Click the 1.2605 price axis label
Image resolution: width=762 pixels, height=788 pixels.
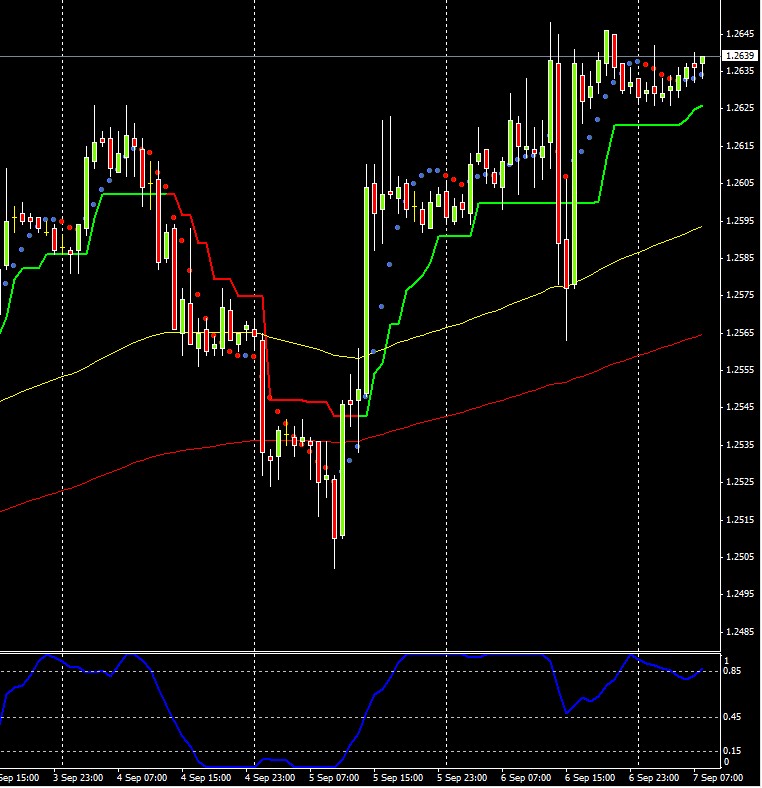click(x=740, y=183)
